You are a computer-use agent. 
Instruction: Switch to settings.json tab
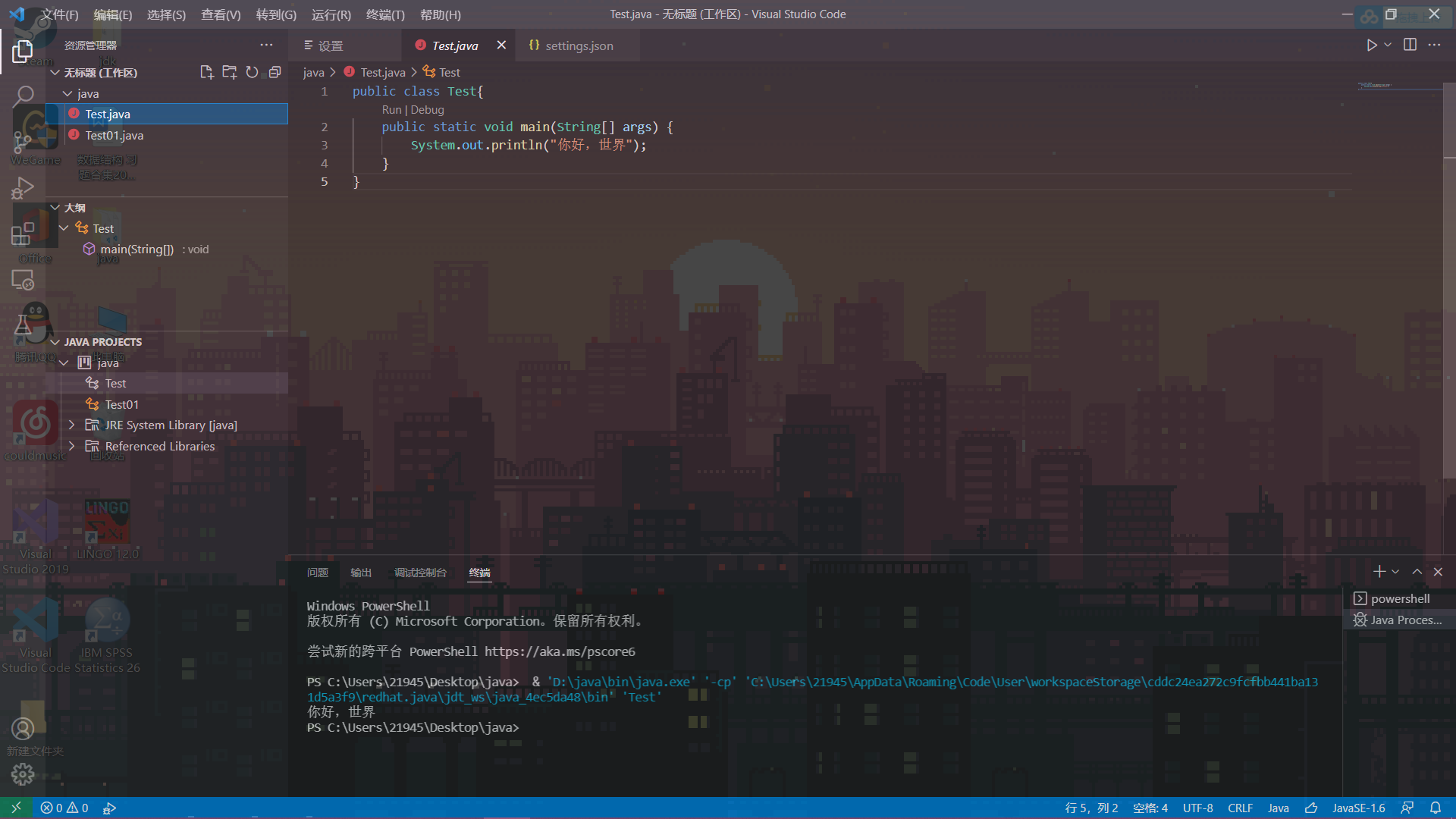coord(578,45)
